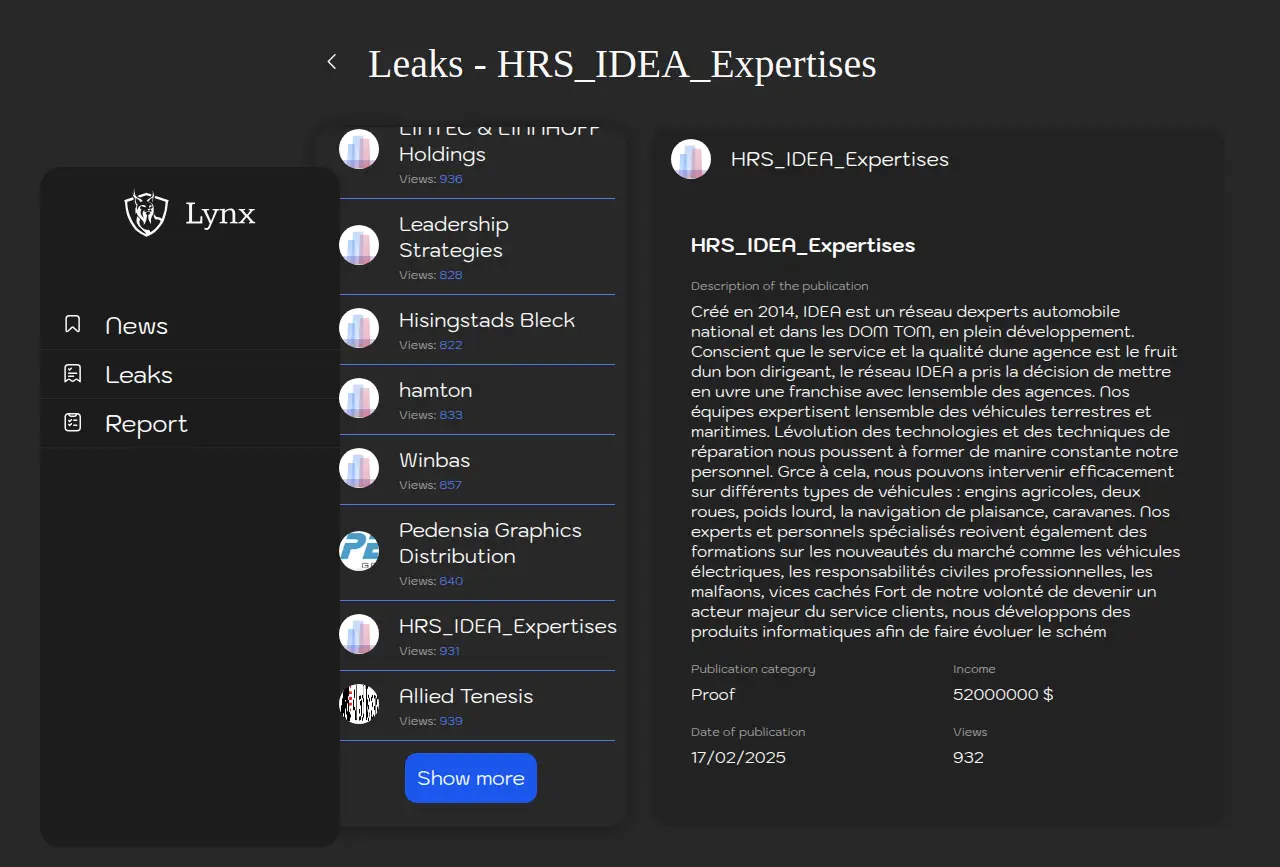Viewport: 1280px width, 867px height.
Task: Click the avatar icon next to hamton
Action: (359, 398)
